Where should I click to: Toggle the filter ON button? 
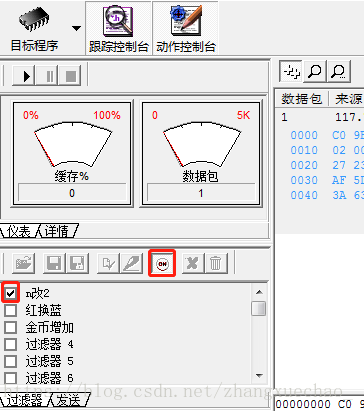coord(162,264)
